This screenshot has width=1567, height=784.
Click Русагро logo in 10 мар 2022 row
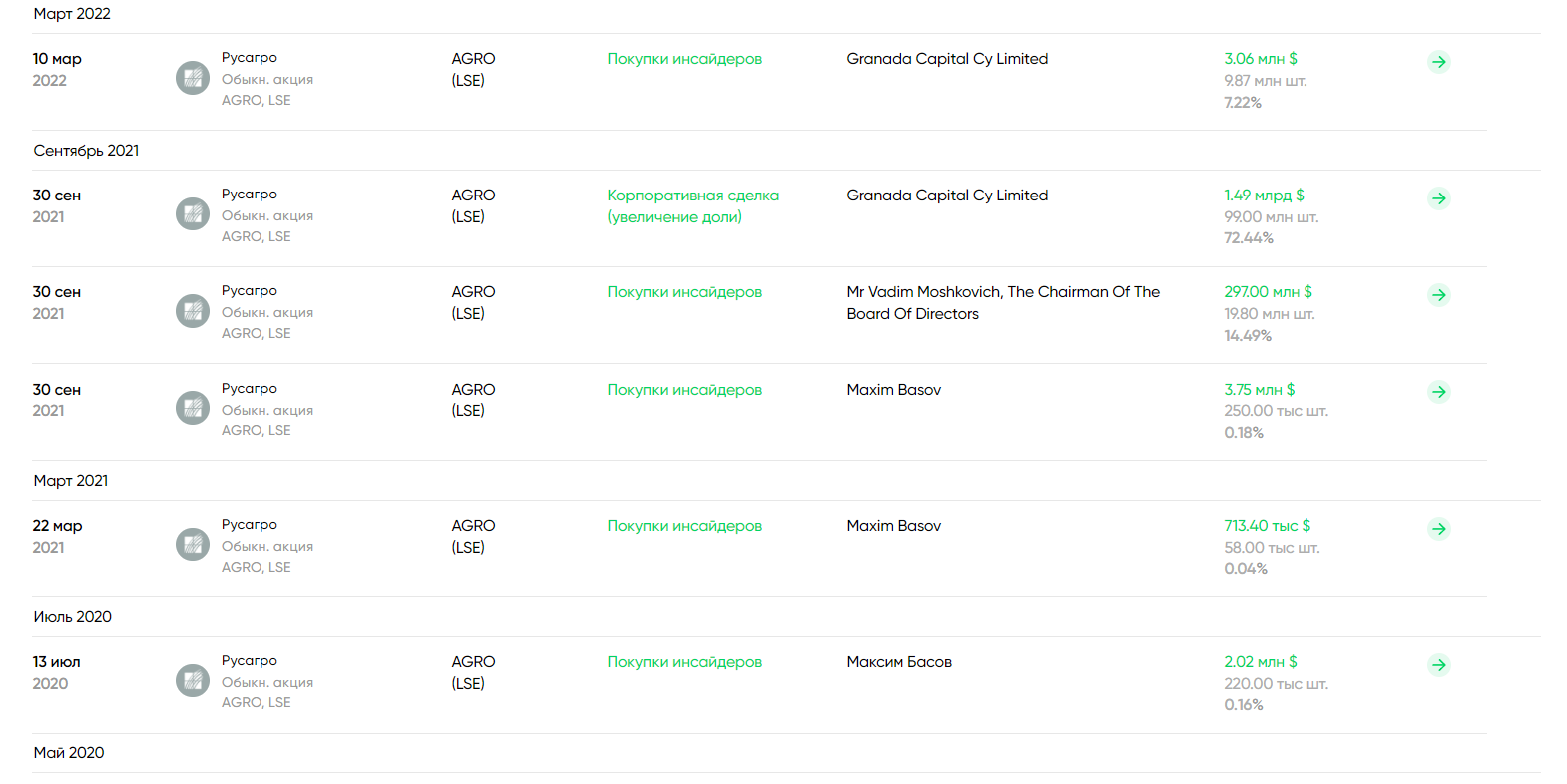point(193,78)
